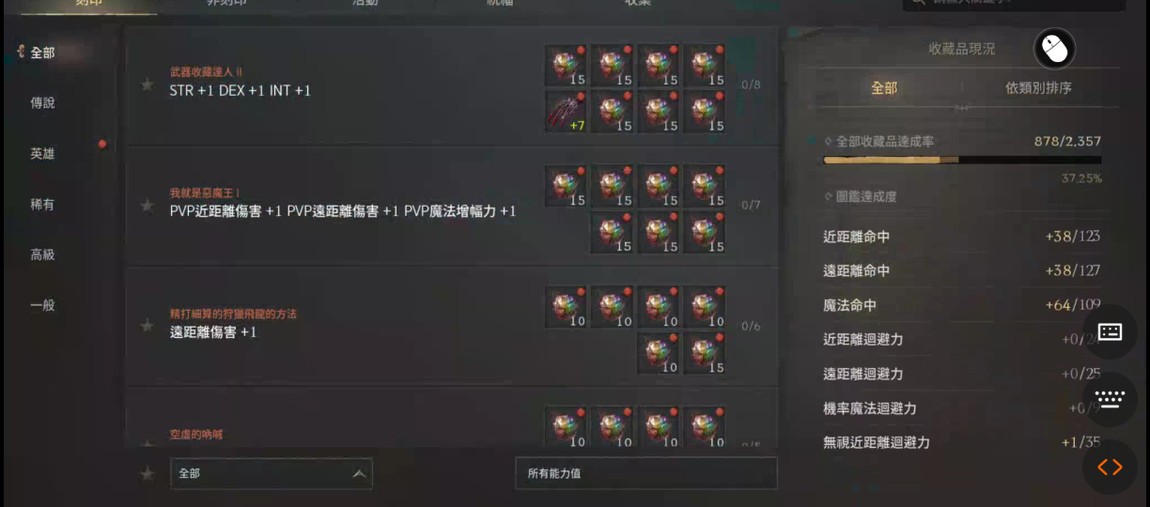Select the 傳說 category in sidebar
The image size is (1150, 507).
point(43,103)
